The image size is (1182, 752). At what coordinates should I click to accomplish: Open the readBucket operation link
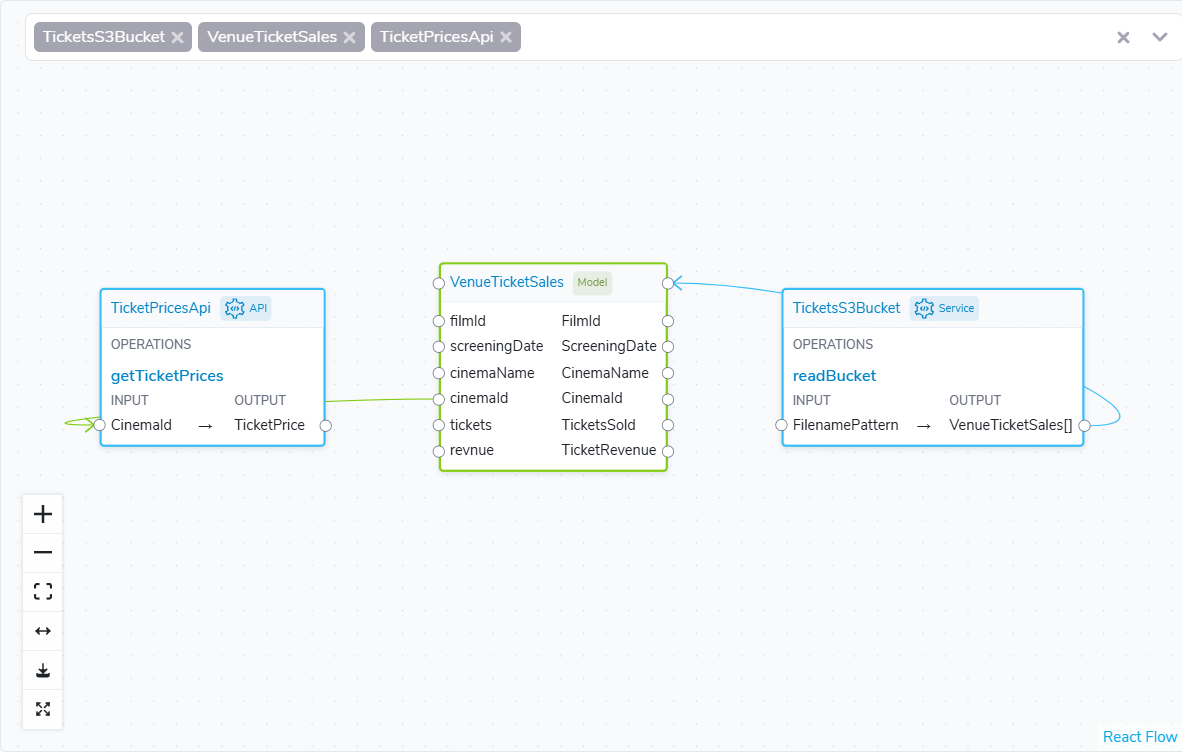[834, 375]
